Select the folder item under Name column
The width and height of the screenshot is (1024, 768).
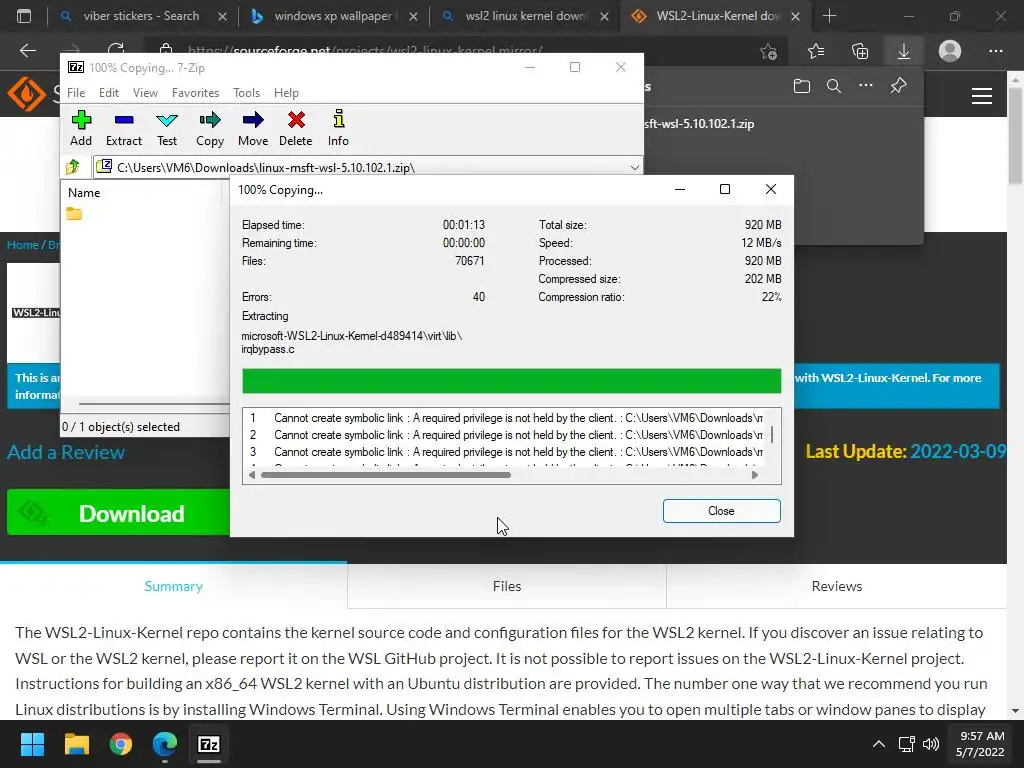(74, 214)
